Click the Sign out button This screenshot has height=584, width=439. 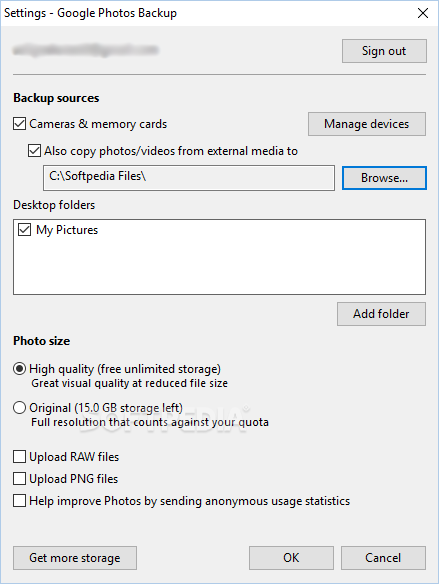(x=384, y=51)
